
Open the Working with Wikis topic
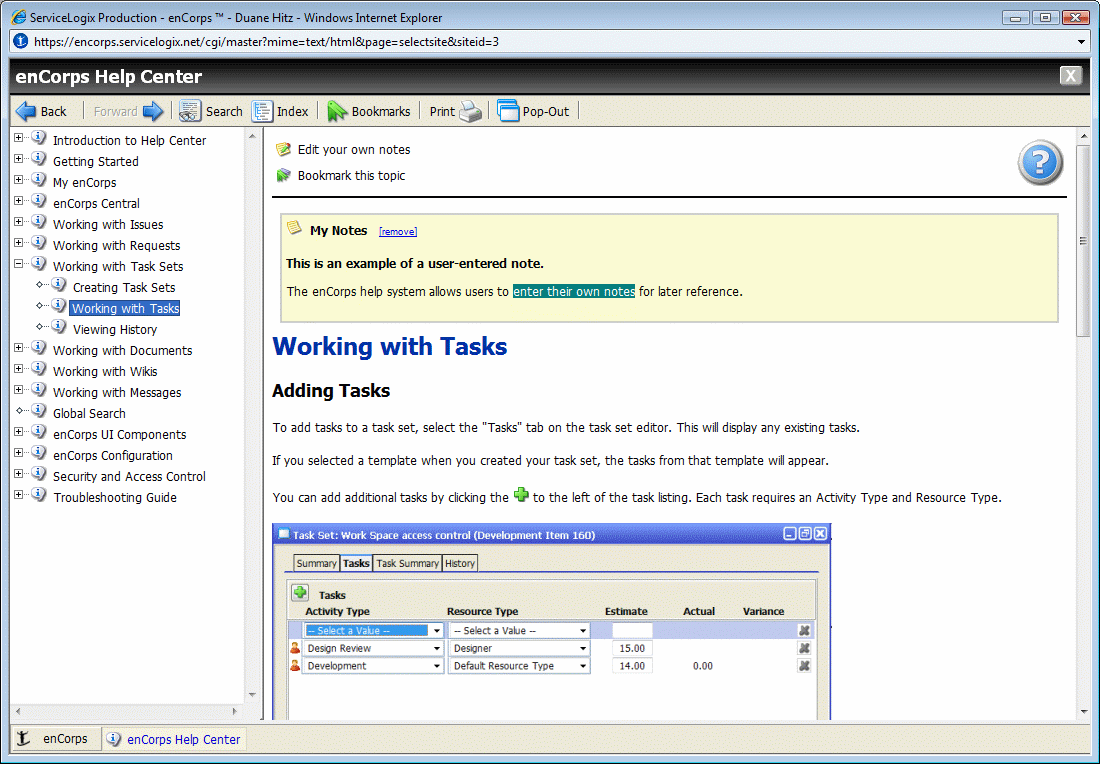point(105,372)
